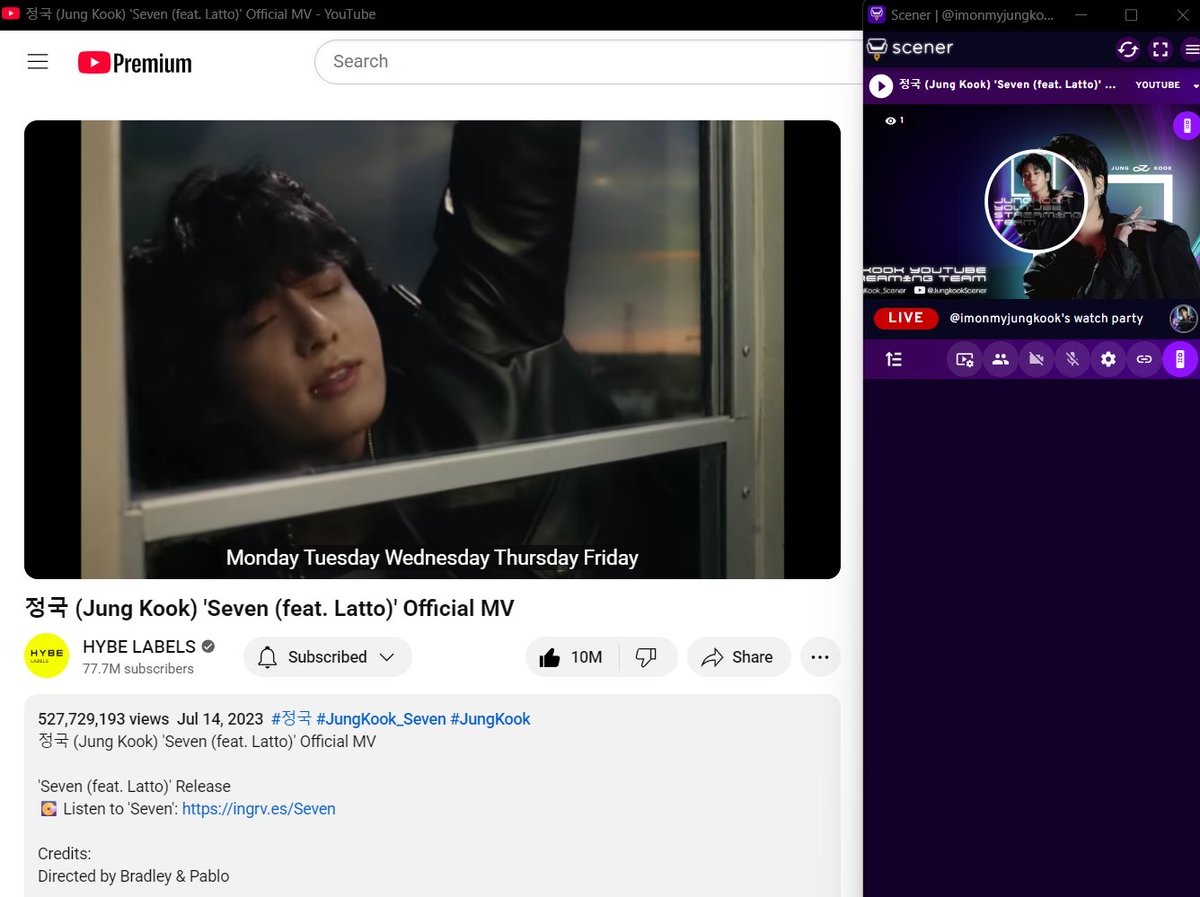Viewport: 1200px width, 897px height.
Task: Click the Scener logo
Action: pos(910,47)
